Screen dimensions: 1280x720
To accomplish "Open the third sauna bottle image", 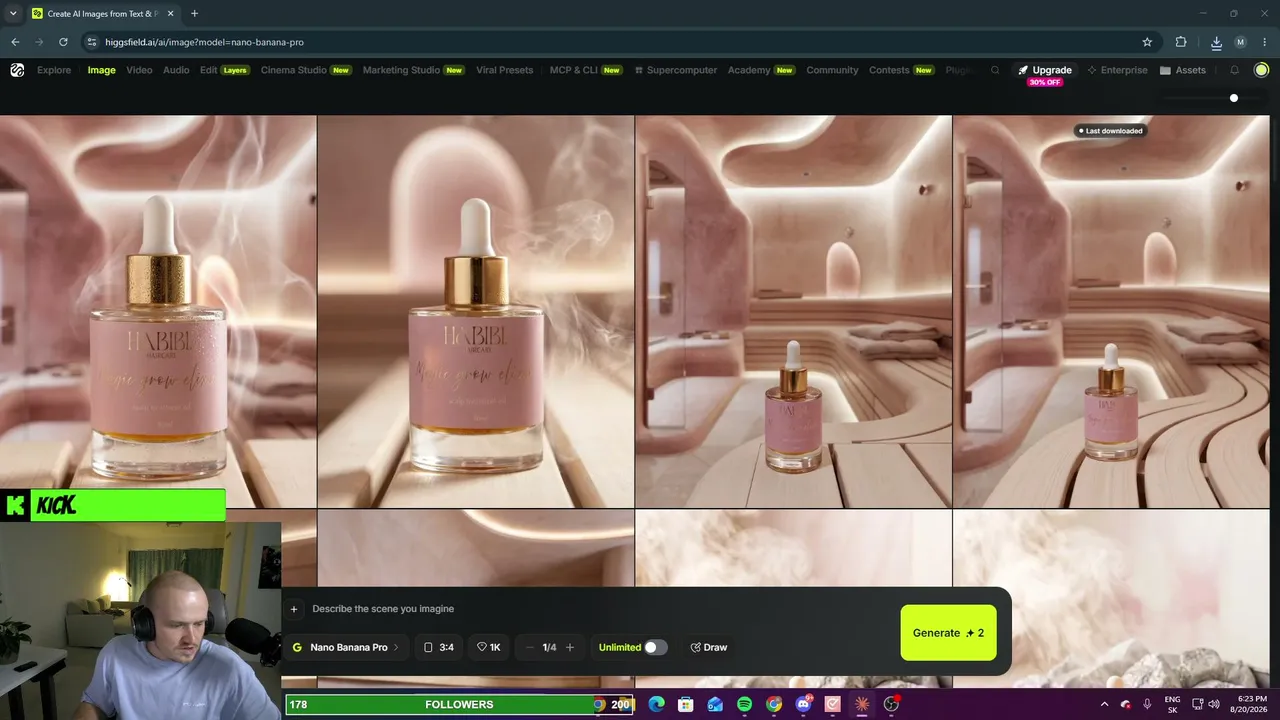I will [x=794, y=311].
